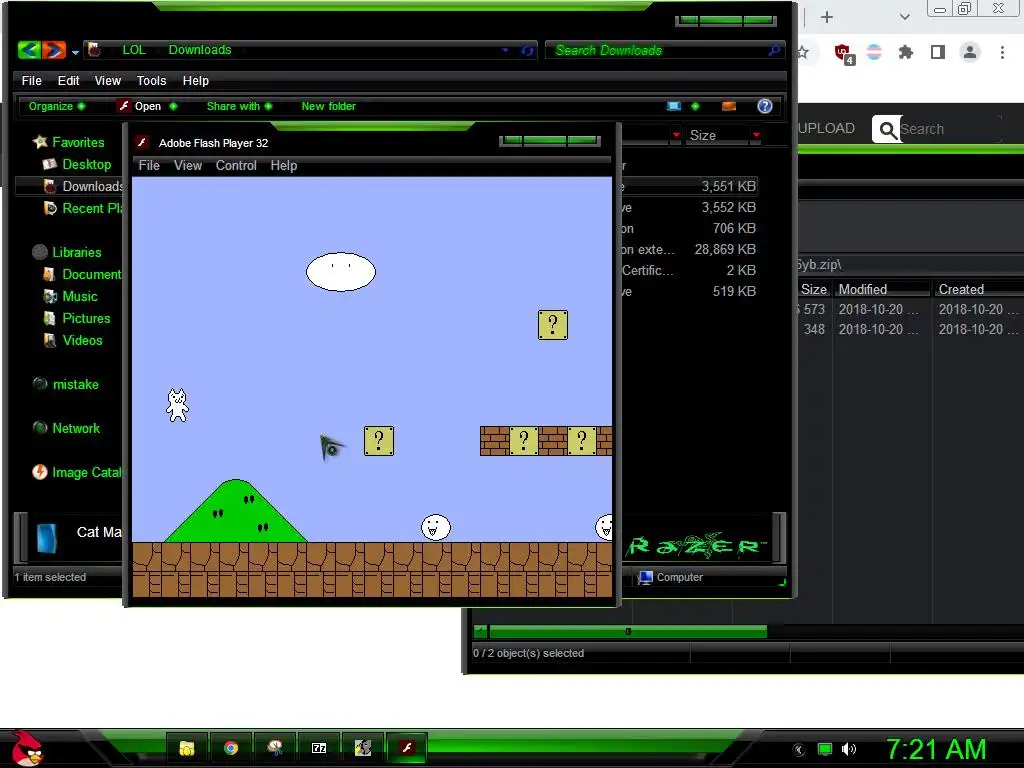Open the Flash Player View menu
This screenshot has height=768, width=1024.
point(188,165)
